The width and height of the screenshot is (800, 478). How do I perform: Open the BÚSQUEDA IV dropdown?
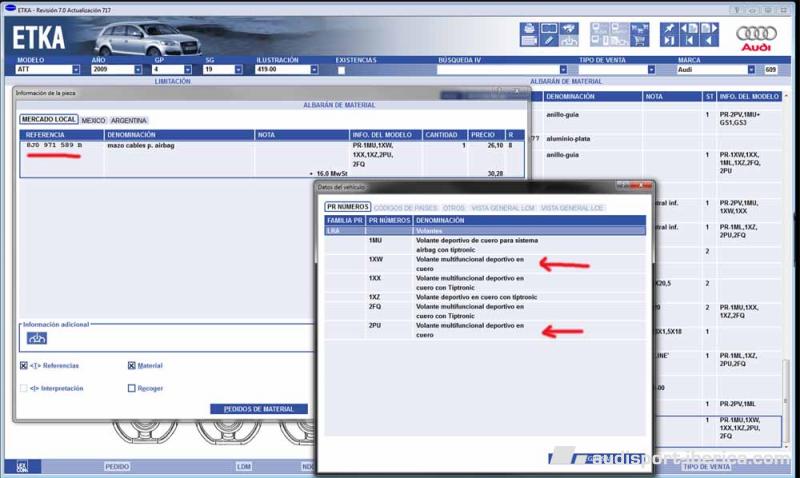click(563, 69)
